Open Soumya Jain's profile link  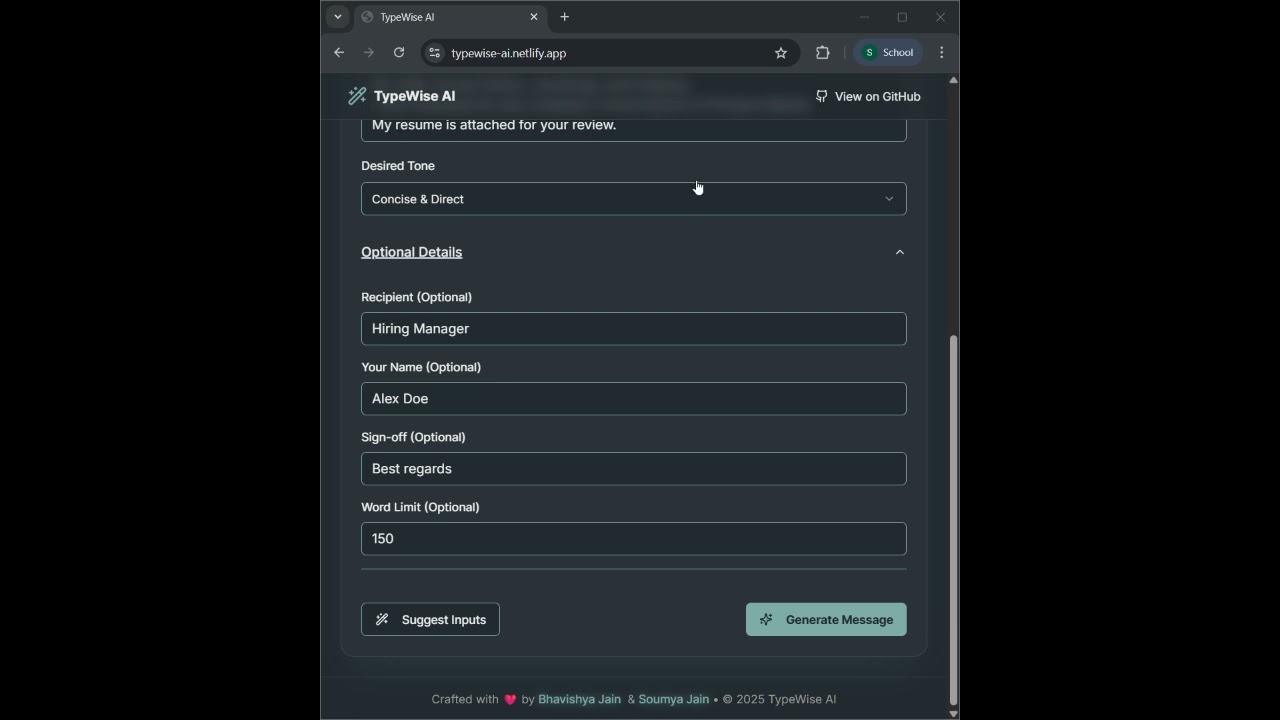[x=674, y=699]
